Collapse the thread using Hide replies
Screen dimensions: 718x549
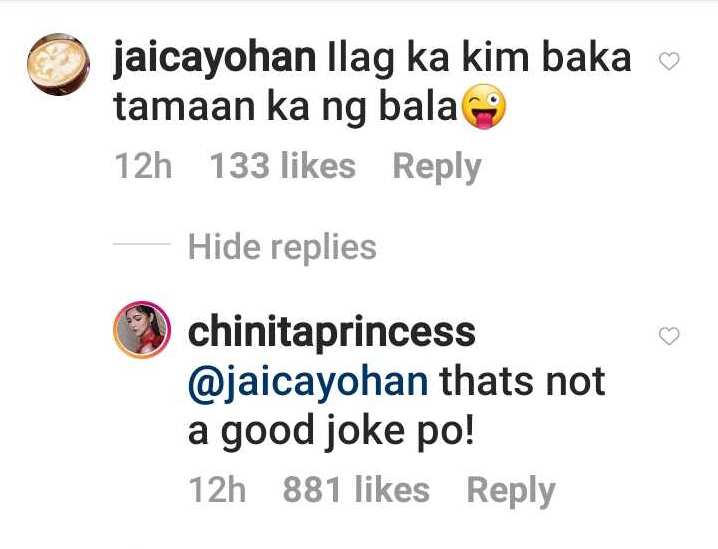pyautogui.click(x=282, y=247)
